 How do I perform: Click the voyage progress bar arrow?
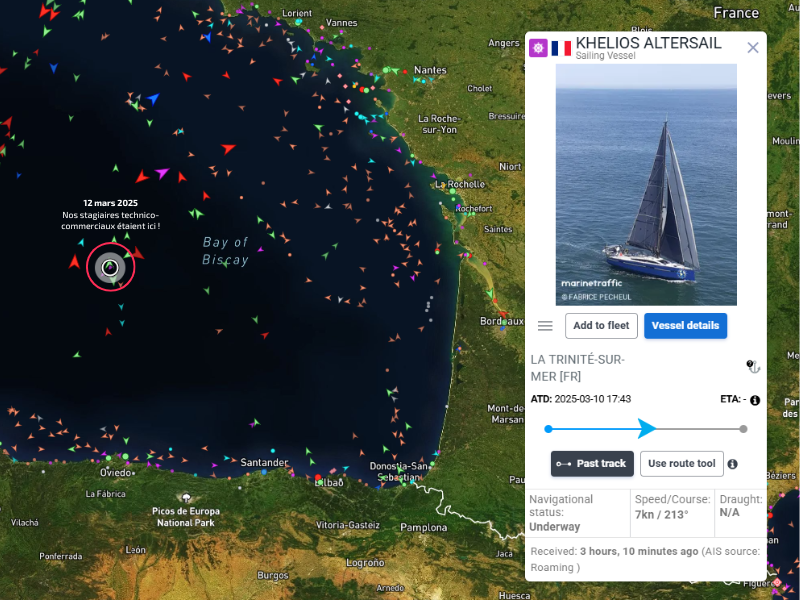click(x=647, y=429)
